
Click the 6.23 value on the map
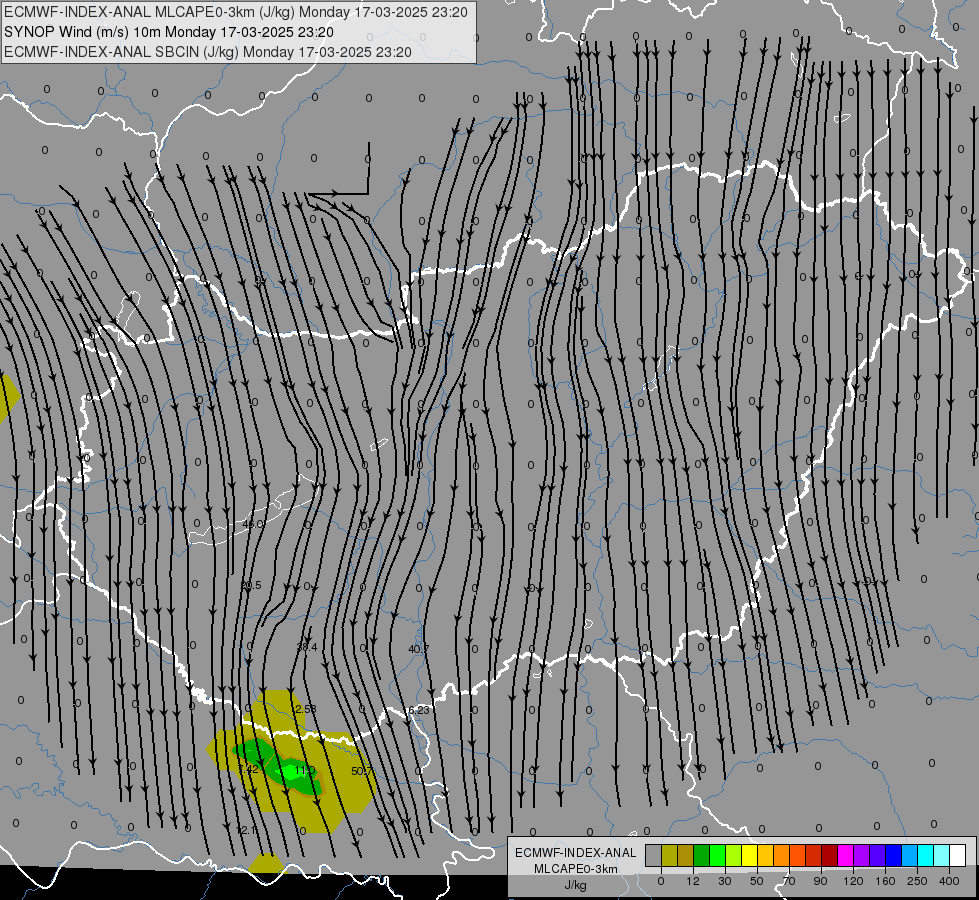[x=418, y=710]
